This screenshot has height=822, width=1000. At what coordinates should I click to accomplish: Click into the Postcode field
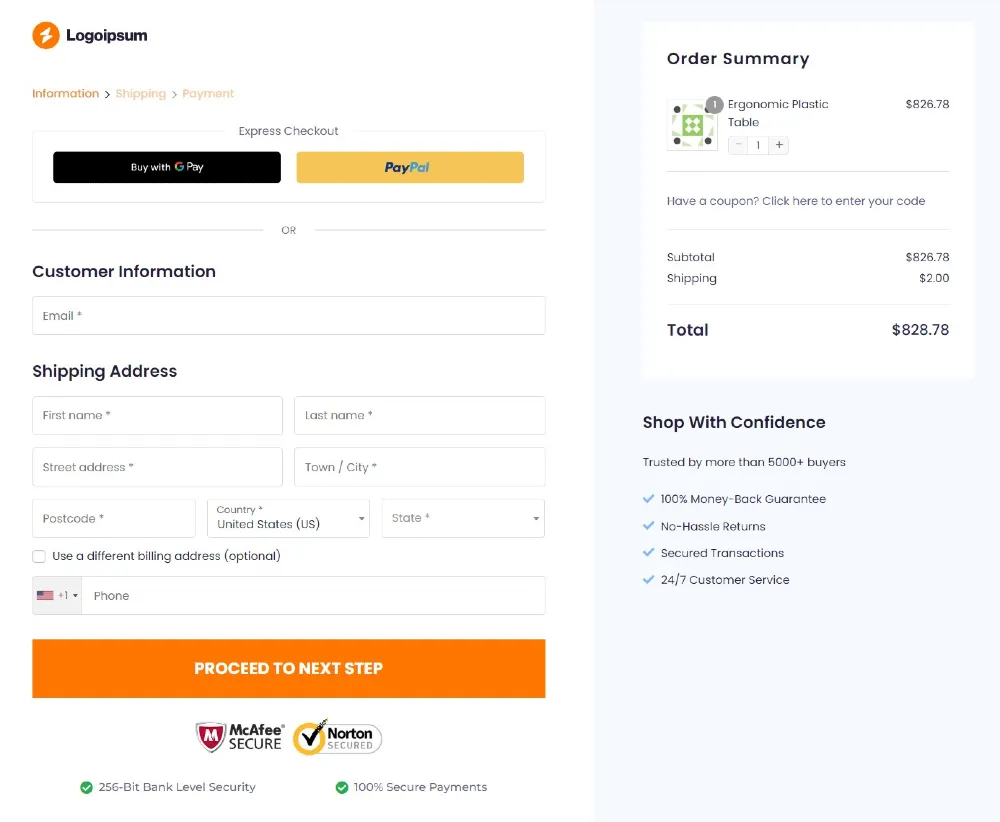coord(114,518)
